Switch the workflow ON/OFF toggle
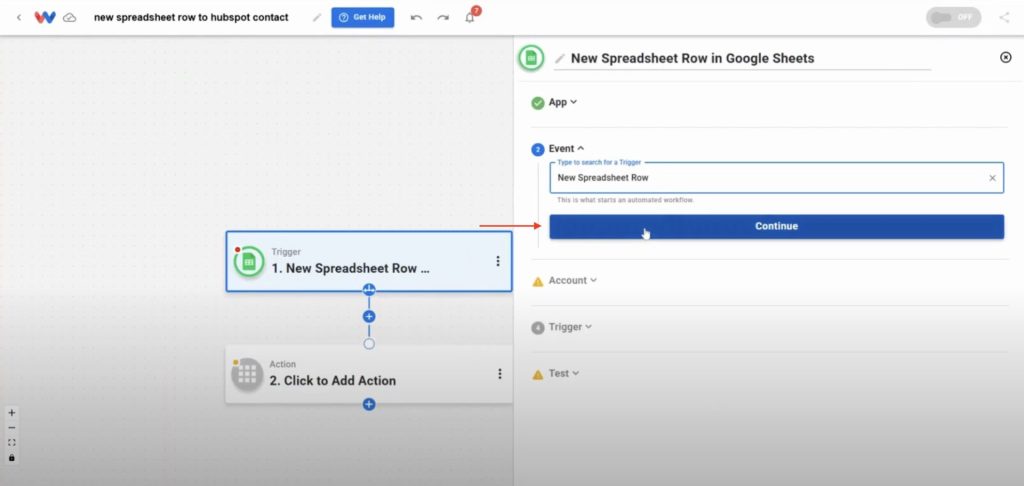 (x=953, y=18)
